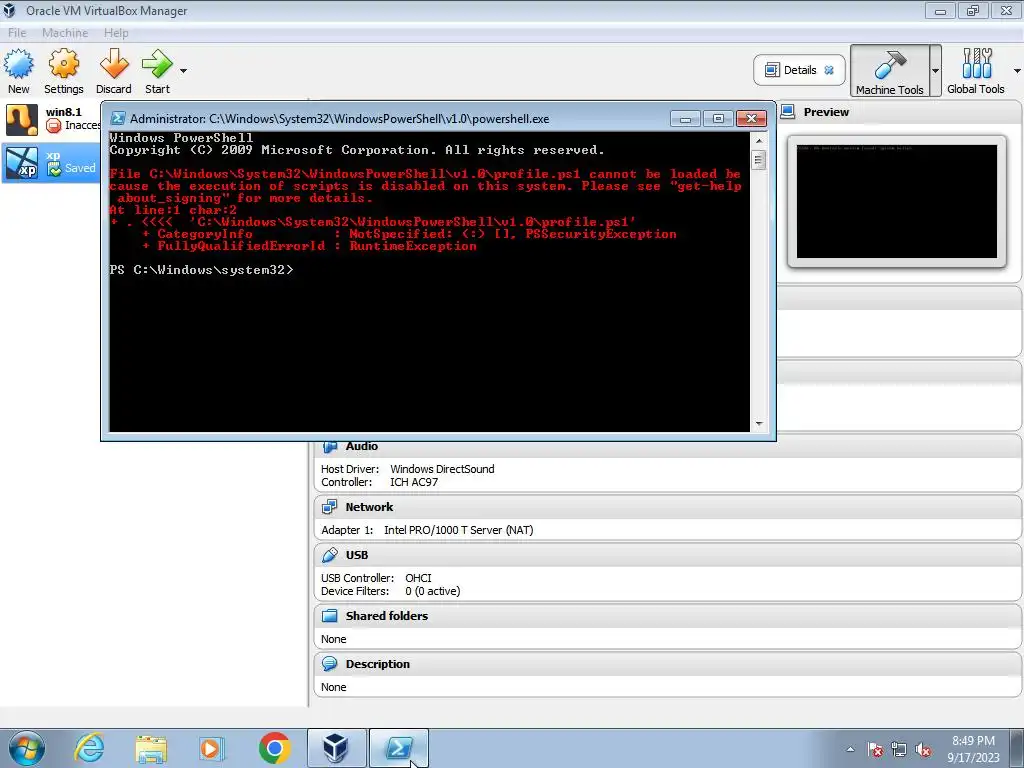1024x768 pixels.
Task: Click 'Intel PRO/1000 T Server (NAT)' text
Action: click(458, 530)
